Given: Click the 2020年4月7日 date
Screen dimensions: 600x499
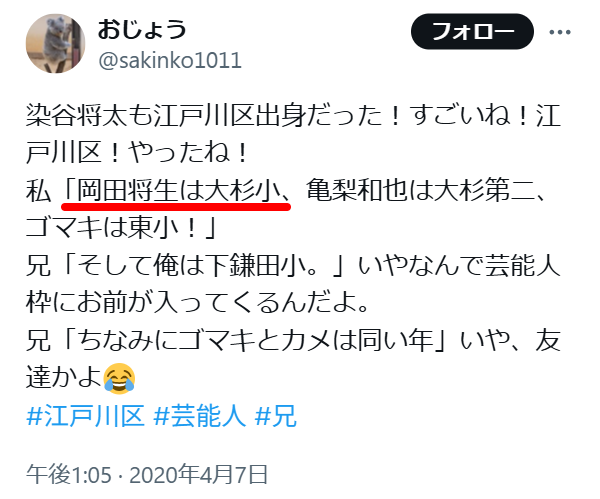Looking at the screenshot, I should [198, 475].
